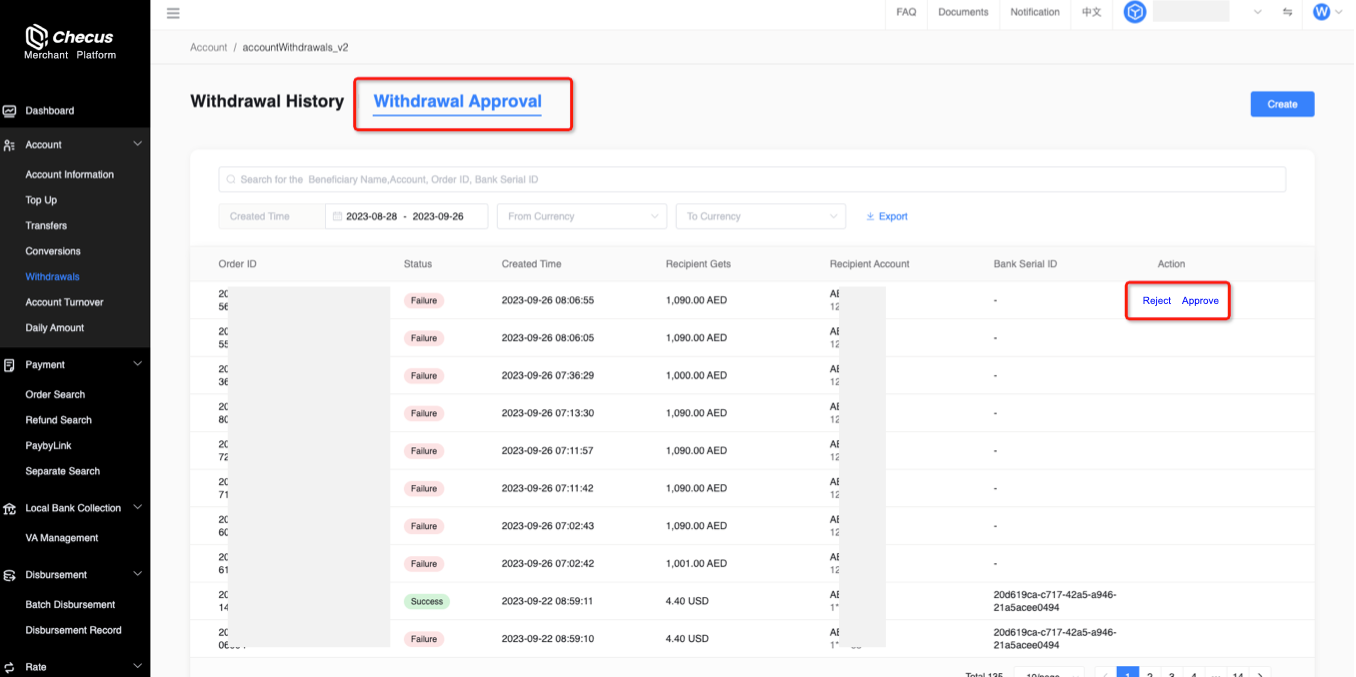The width and height of the screenshot is (1356, 677).
Task: Click the hamburger menu icon
Action: pos(173,13)
